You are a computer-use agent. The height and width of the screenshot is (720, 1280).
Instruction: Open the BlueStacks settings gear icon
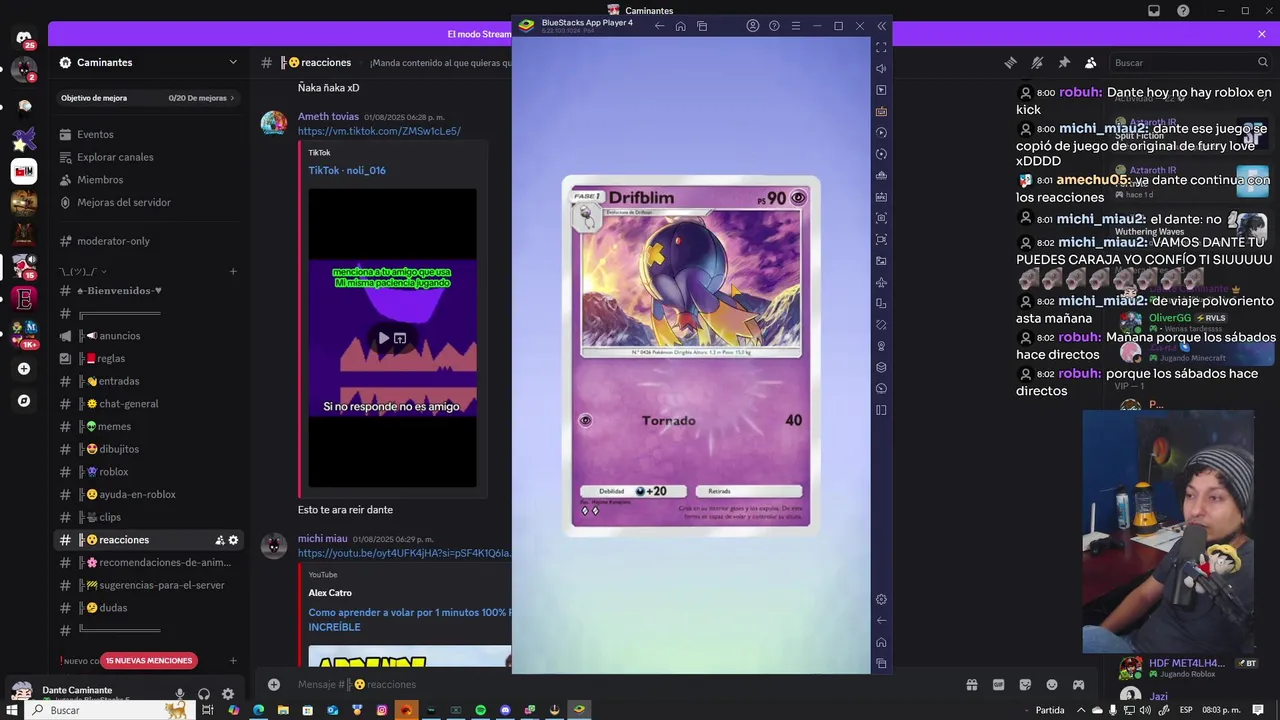tap(881, 600)
